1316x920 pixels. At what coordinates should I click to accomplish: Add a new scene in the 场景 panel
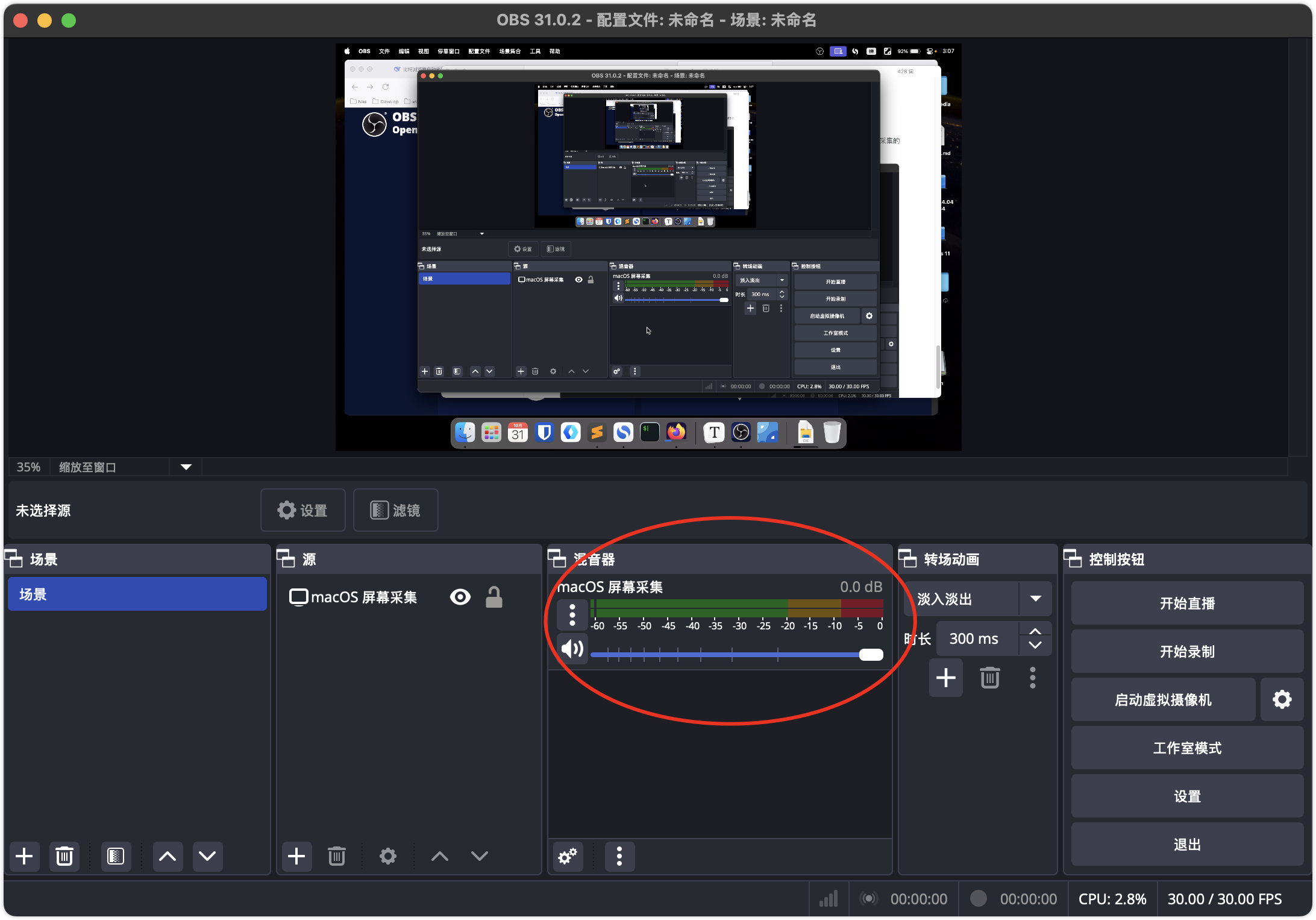click(24, 856)
